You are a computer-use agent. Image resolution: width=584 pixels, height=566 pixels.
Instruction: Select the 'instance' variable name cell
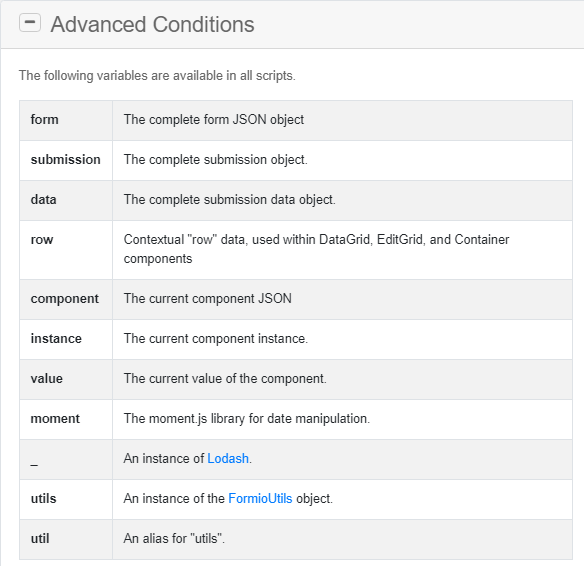coord(66,339)
